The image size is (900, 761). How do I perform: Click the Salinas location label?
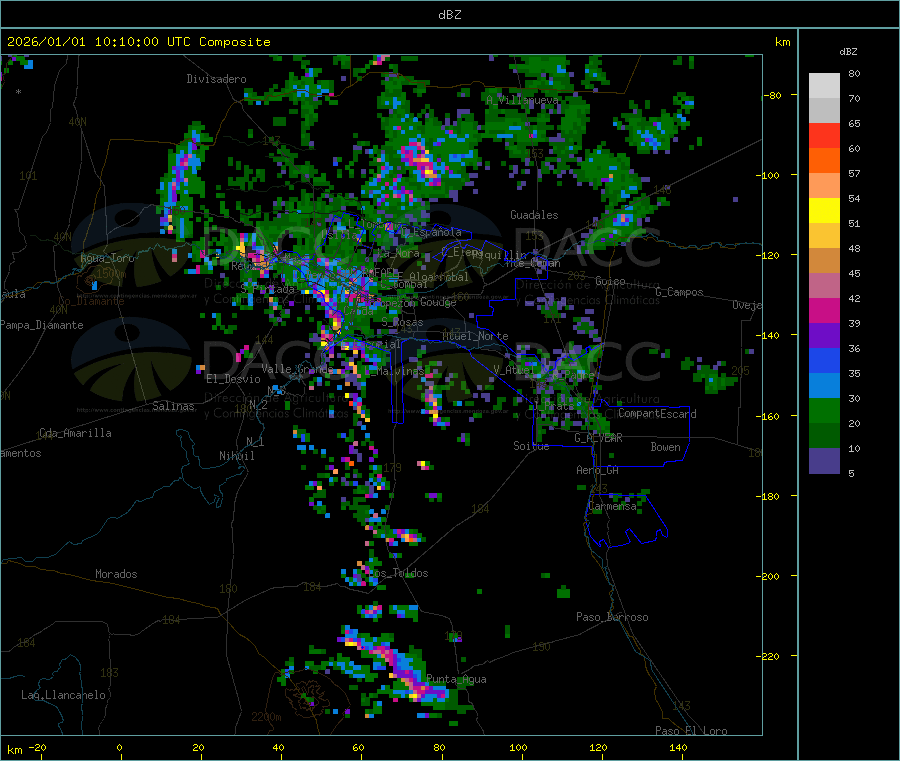tap(173, 406)
